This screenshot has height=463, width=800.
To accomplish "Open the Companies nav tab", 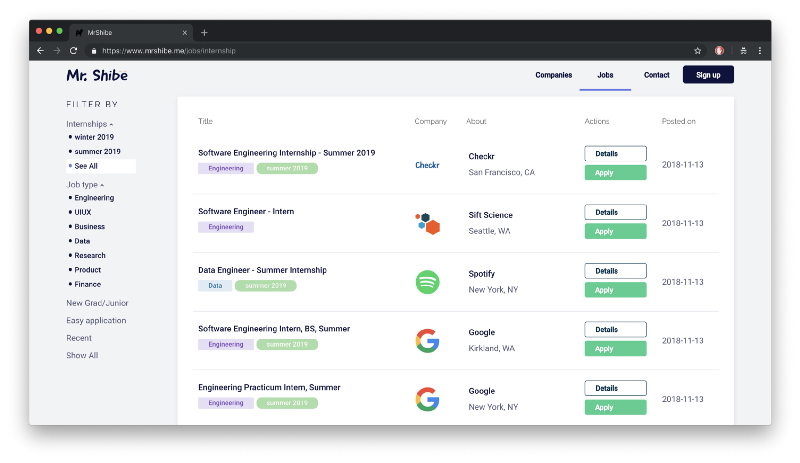I will 554,75.
